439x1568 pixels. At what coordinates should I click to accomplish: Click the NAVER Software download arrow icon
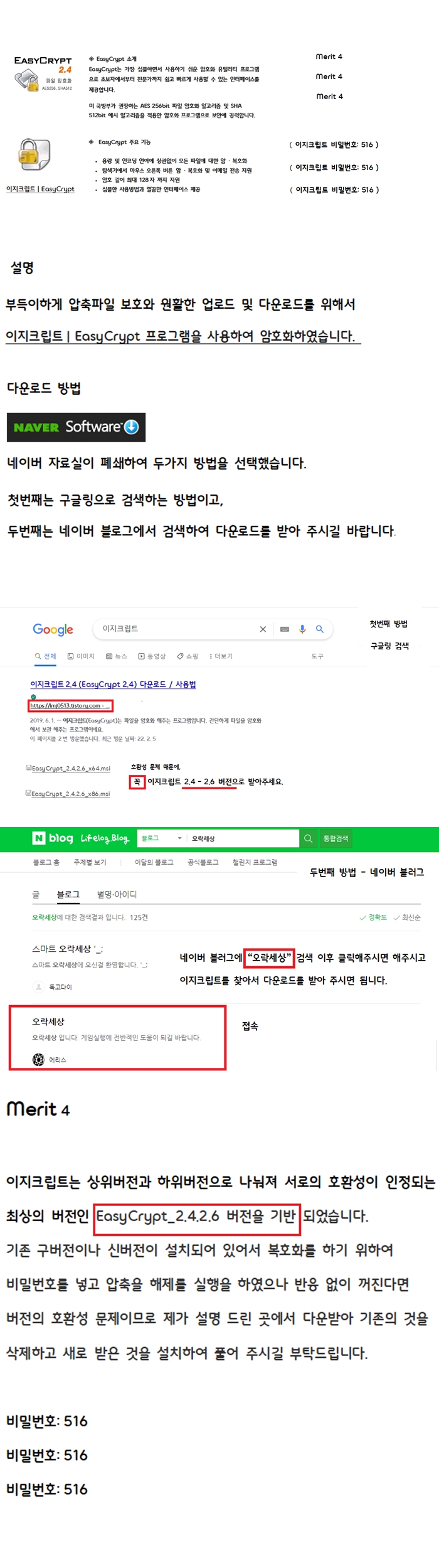coord(131,427)
